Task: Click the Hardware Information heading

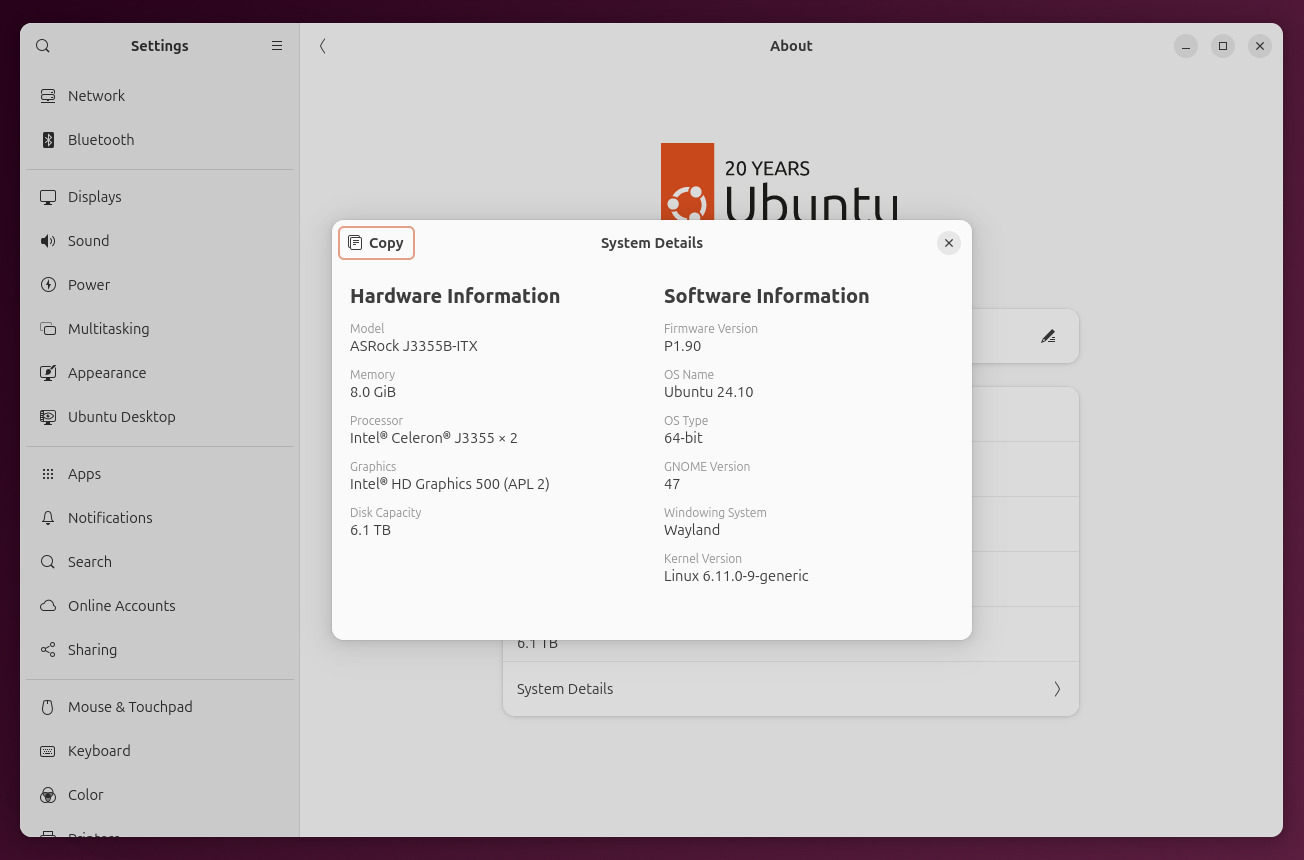Action: 455,296
